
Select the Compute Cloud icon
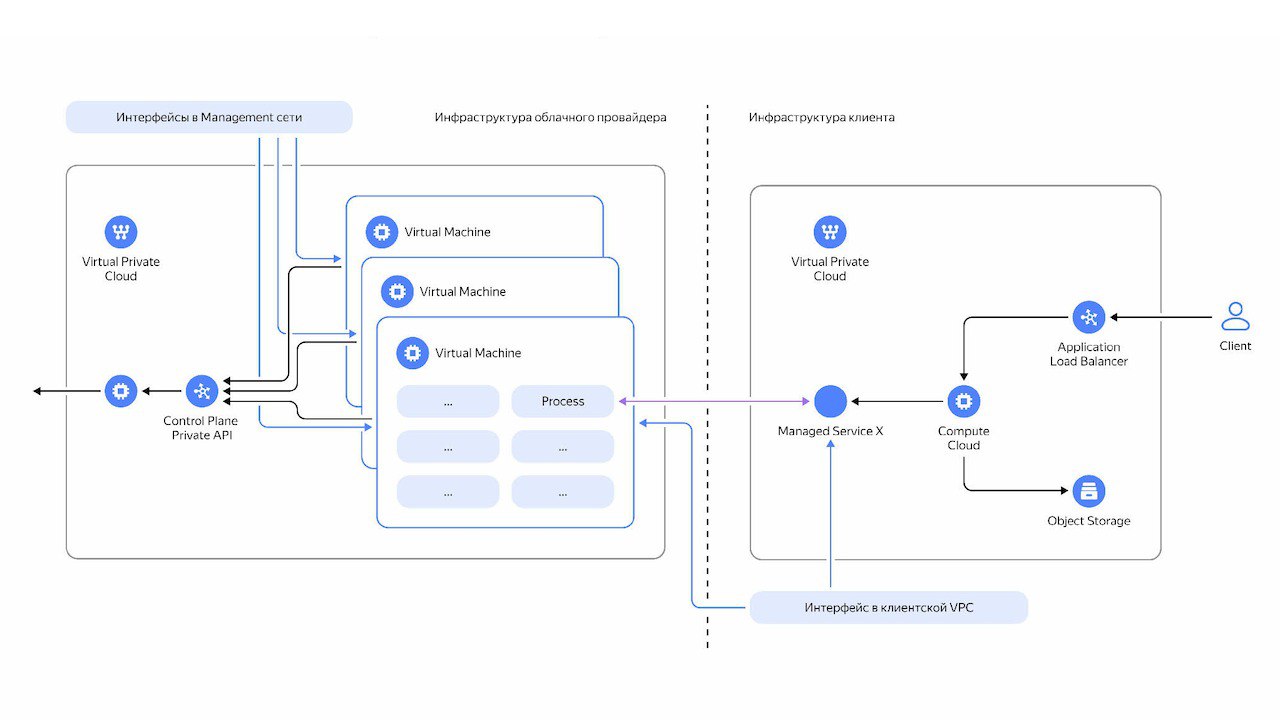[964, 401]
